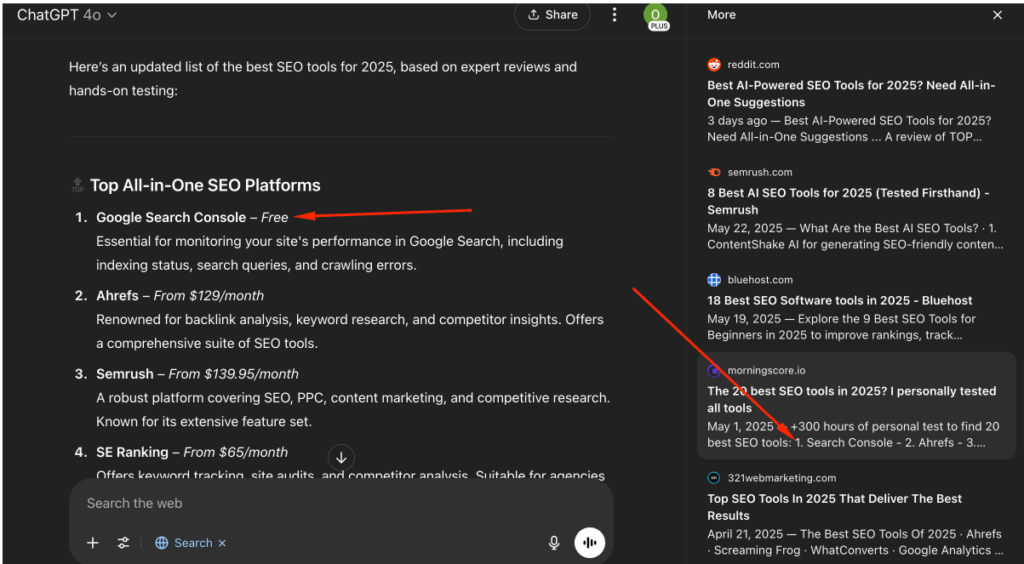
Task: Click the TOP arrow emoji icon
Action: click(77, 185)
